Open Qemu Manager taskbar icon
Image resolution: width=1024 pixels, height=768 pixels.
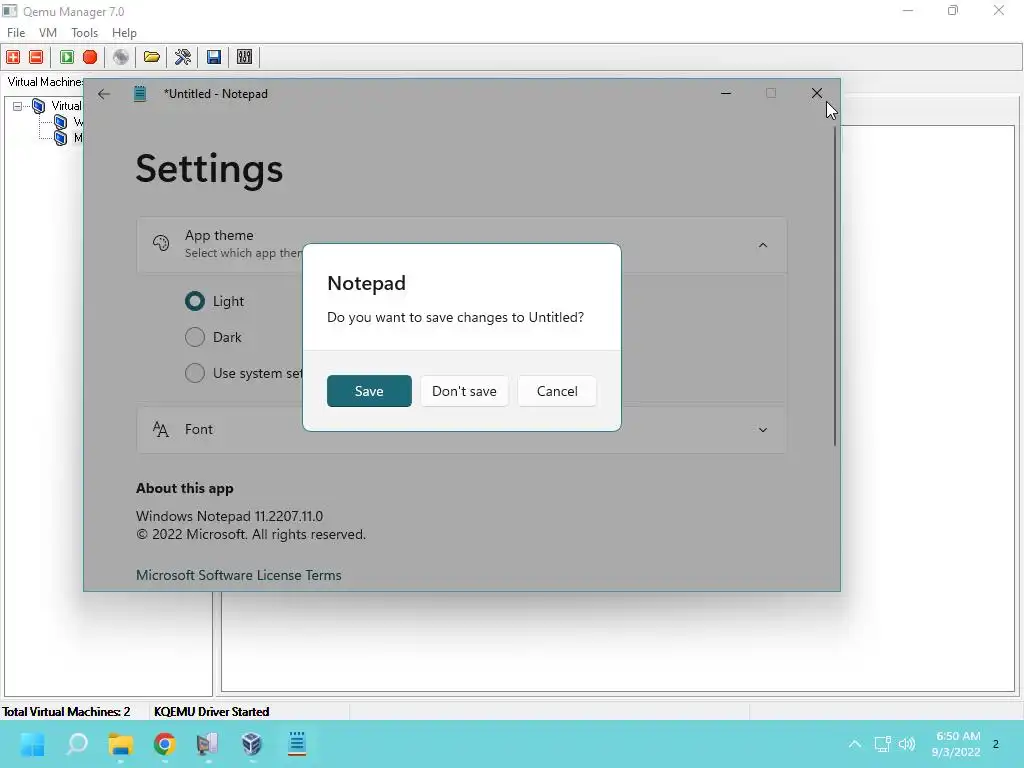coord(208,744)
